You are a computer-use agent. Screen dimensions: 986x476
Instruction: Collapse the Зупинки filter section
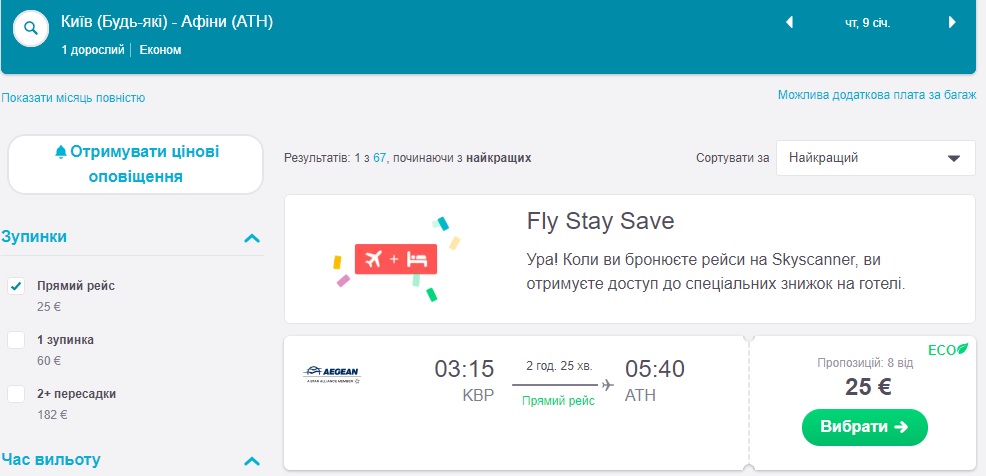pos(252,238)
